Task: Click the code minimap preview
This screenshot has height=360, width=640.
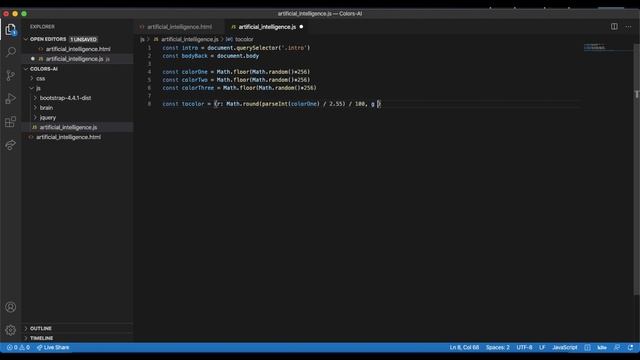Action: pos(594,47)
